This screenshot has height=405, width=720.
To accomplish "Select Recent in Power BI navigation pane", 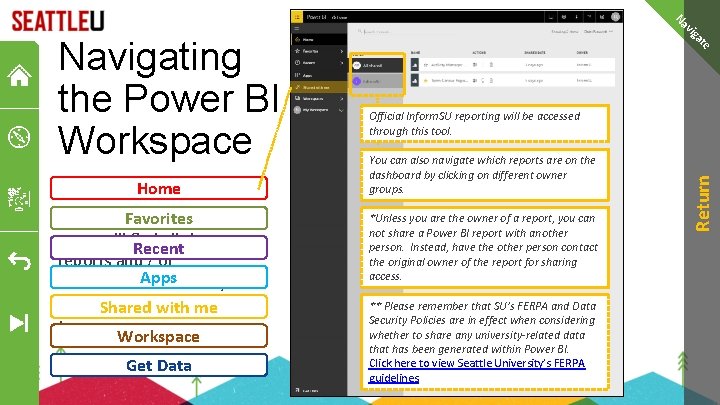I will [x=319, y=63].
